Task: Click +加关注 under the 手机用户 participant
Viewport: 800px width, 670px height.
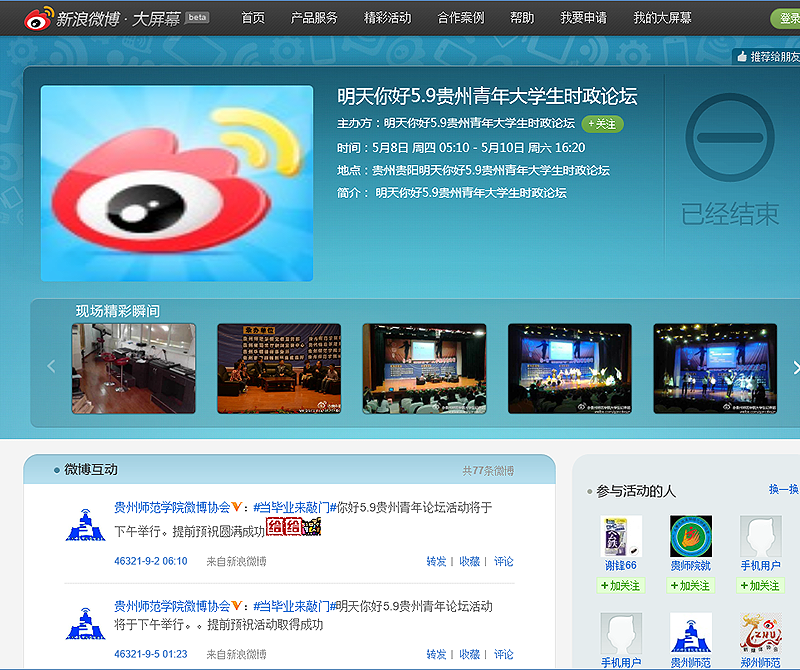Action: pos(761,585)
